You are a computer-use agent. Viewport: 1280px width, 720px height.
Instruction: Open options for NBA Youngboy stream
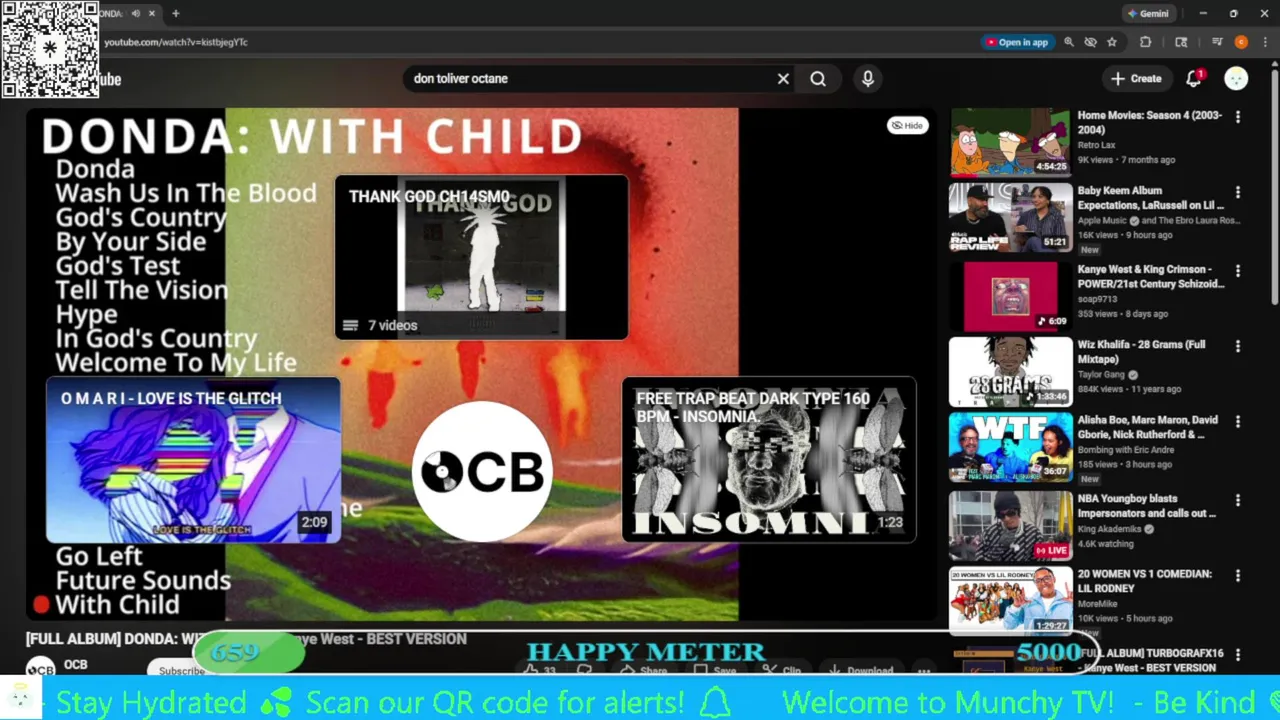(x=1238, y=501)
